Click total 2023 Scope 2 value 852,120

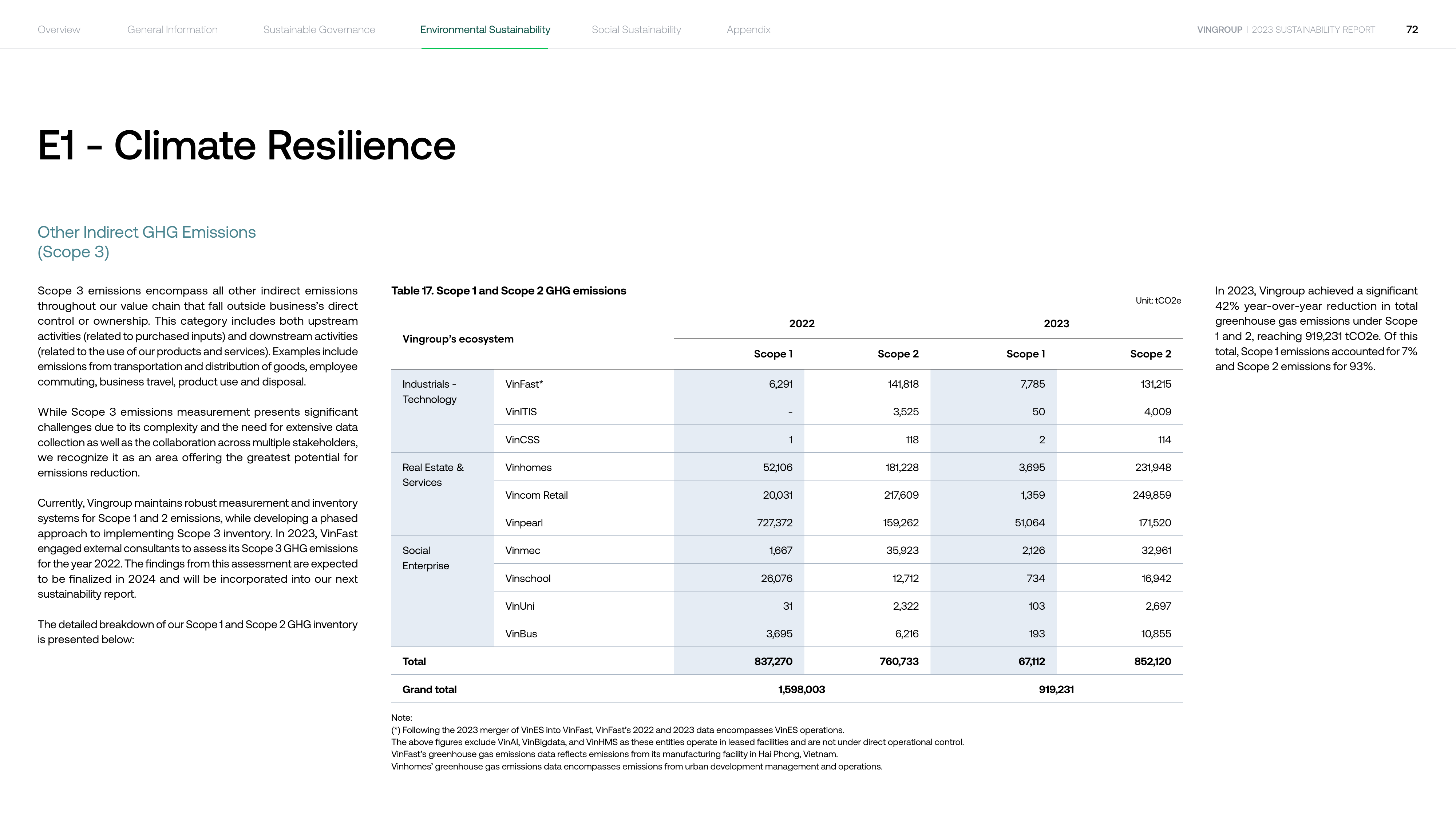1152,662
